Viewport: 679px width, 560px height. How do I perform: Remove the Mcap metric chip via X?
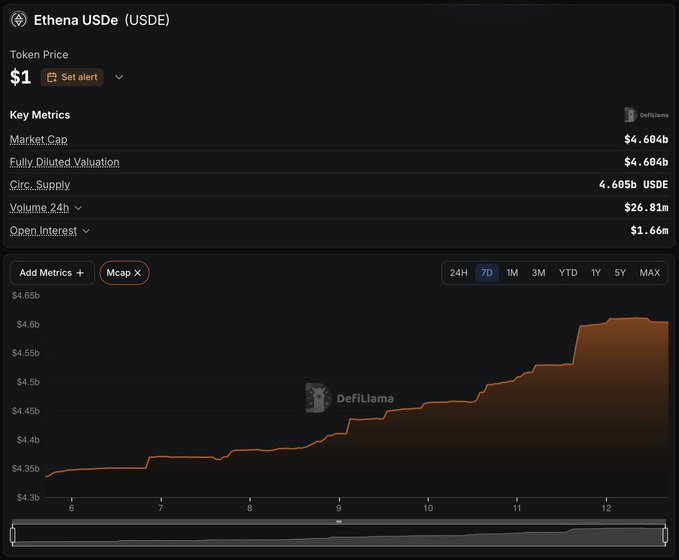coord(138,273)
